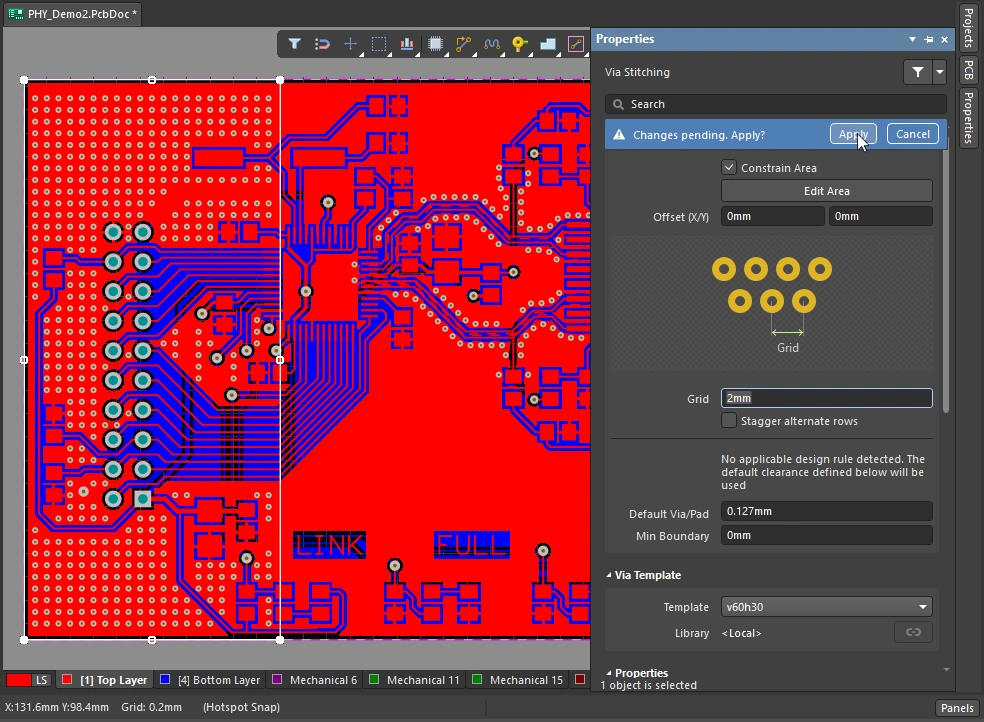Enable Stagger alternate rows
The width and height of the screenshot is (984, 722).
click(729, 420)
